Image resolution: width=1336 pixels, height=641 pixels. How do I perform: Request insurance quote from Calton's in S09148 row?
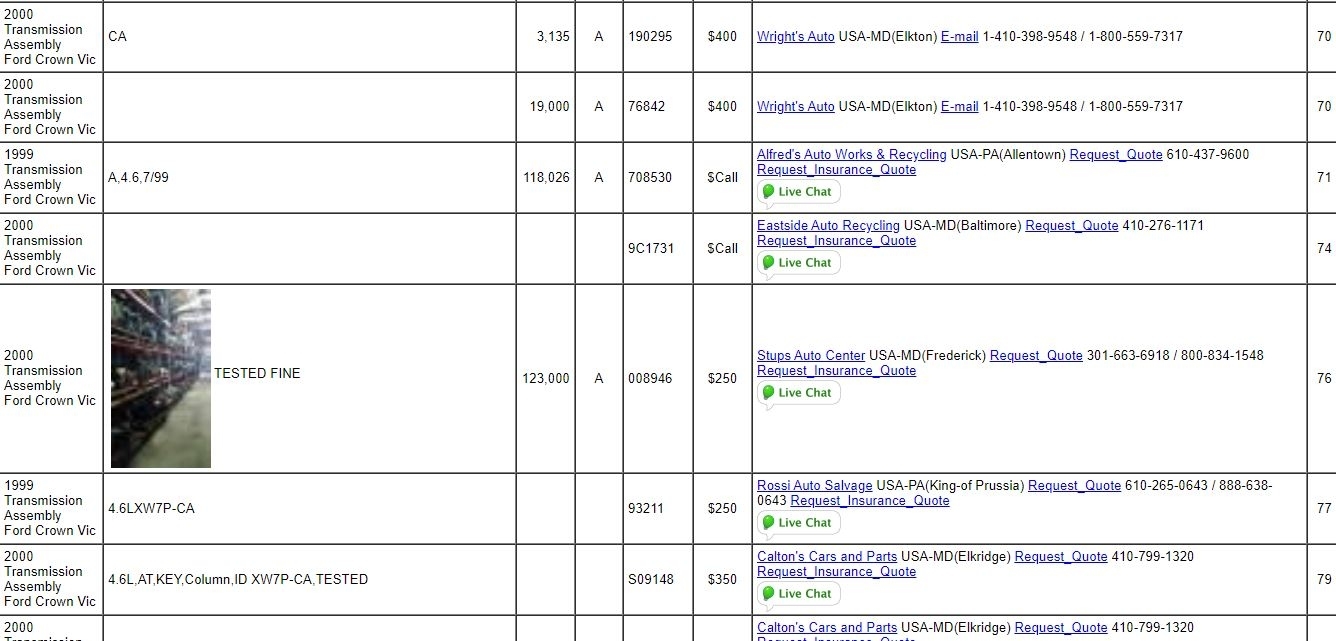point(836,572)
